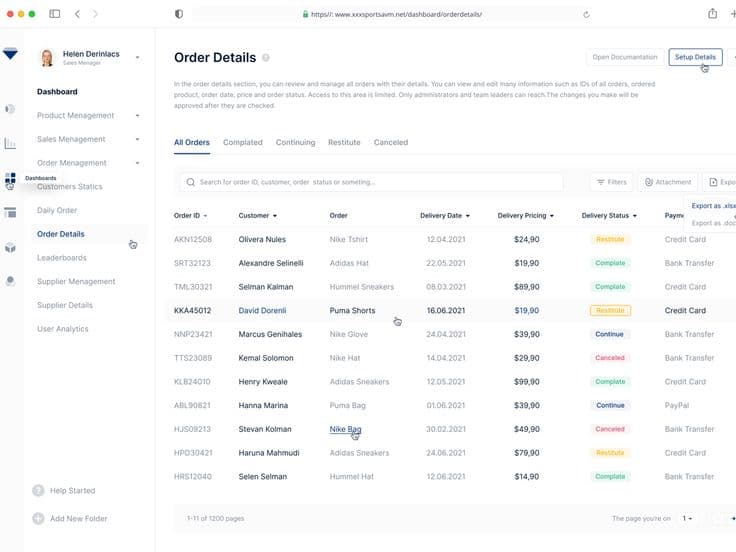Click the Add New Folder plus icon
Screen dimensions: 736x552
(x=38, y=519)
